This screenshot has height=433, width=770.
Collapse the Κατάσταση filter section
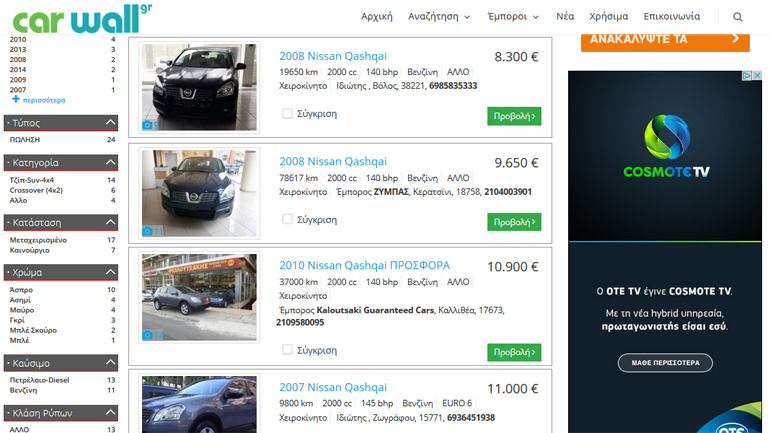110,222
